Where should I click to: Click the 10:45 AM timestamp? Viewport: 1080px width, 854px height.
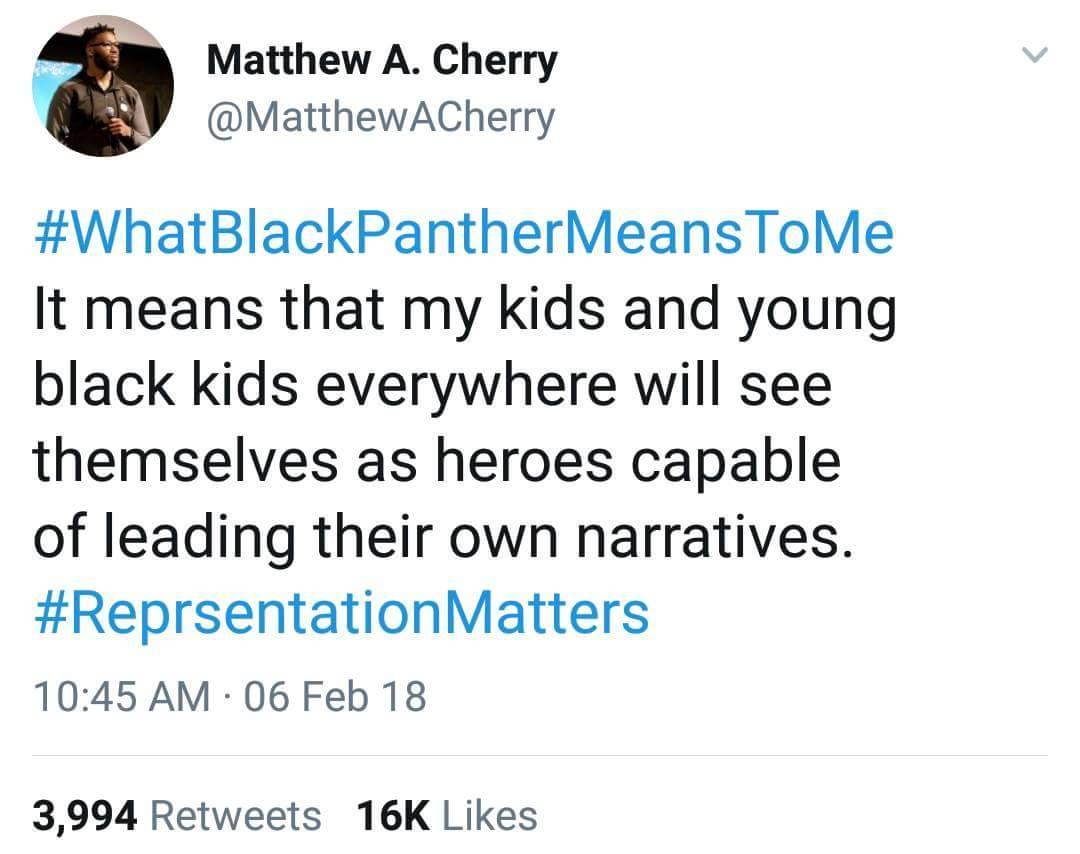[x=121, y=696]
